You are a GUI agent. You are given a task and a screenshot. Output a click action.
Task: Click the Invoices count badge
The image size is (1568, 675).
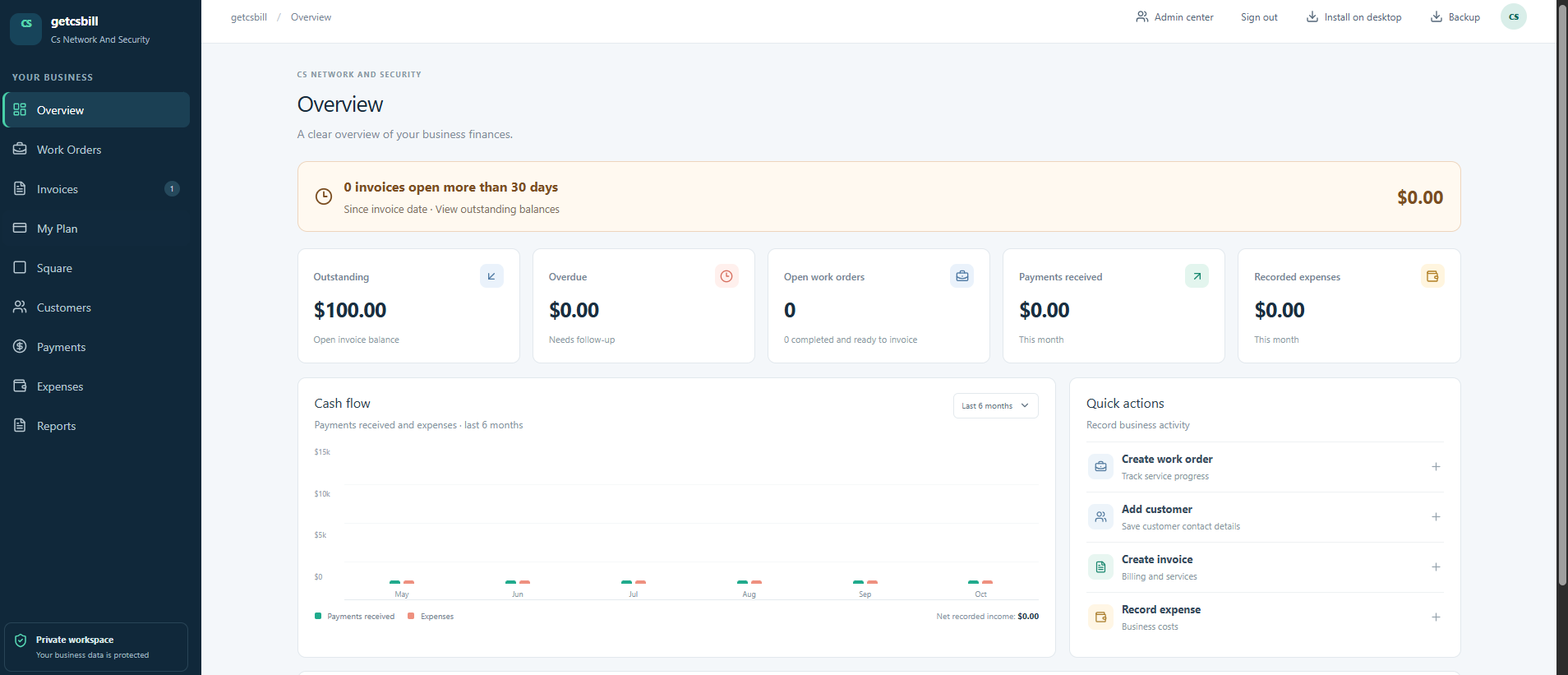click(172, 189)
